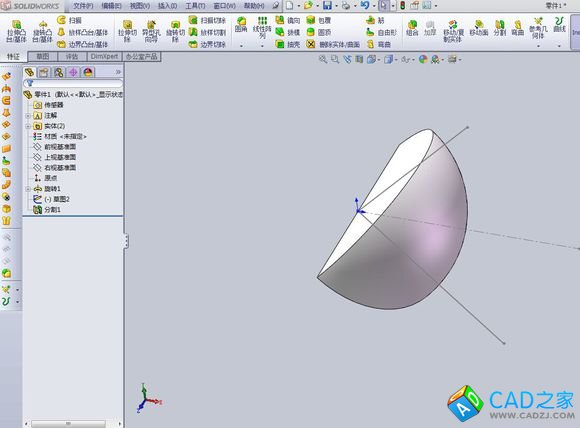
Task: Open the DisplayManager color ball tab
Action: tap(88, 72)
